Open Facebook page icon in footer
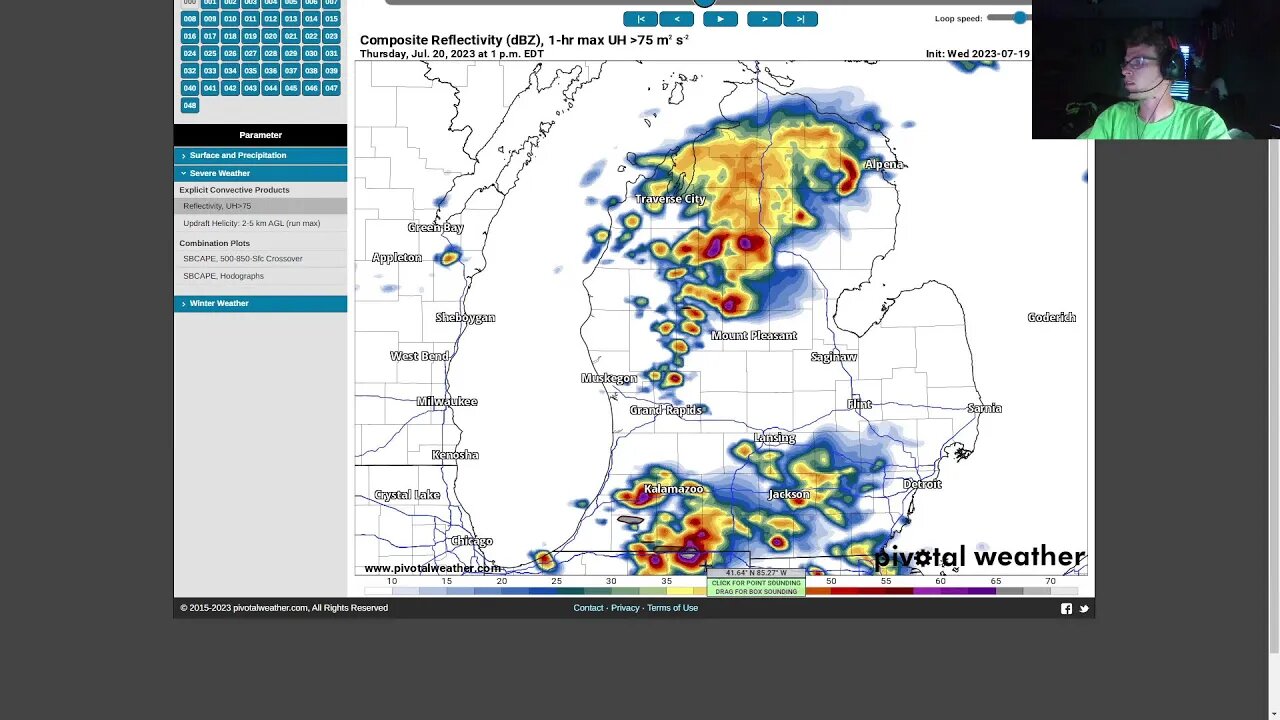The height and width of the screenshot is (720, 1280). 1066,608
